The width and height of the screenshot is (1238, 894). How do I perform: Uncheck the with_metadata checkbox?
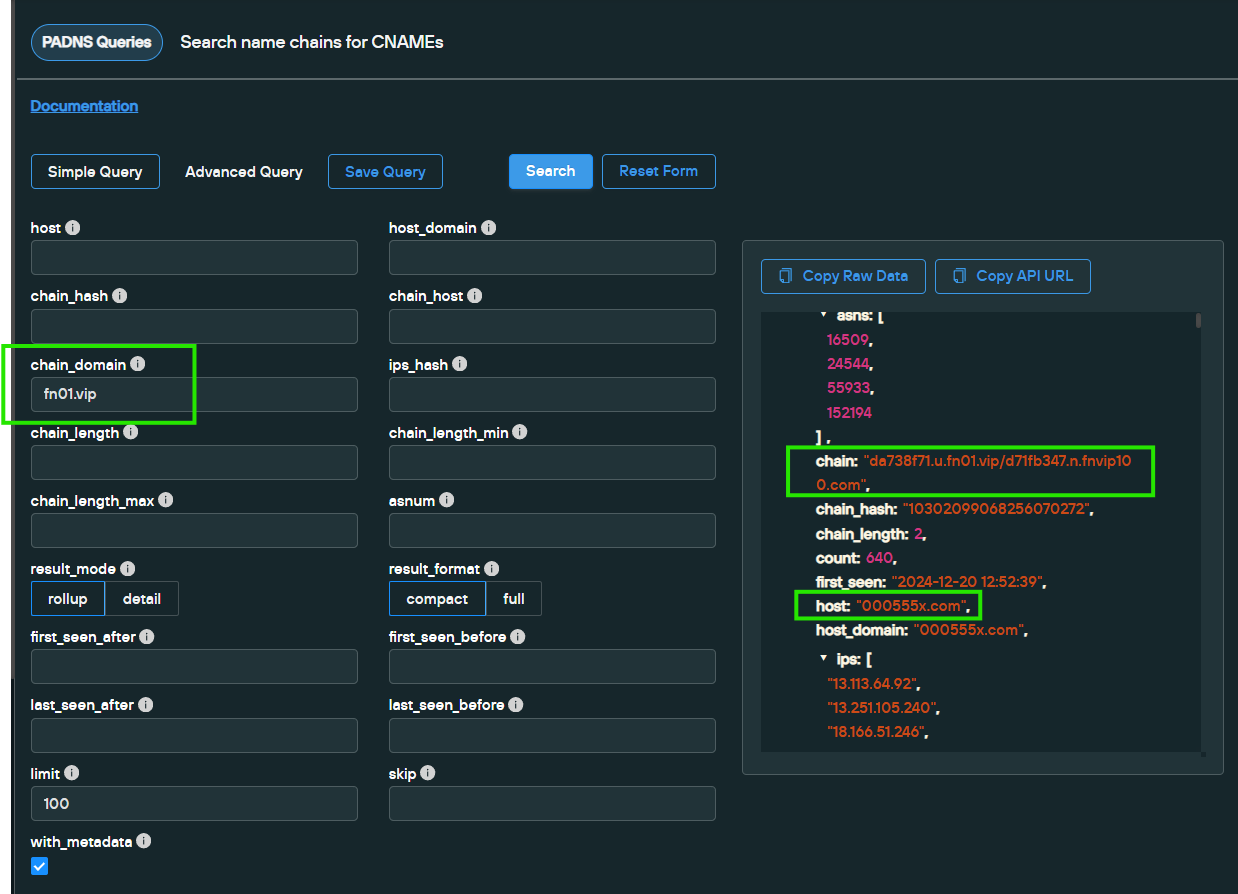40,866
